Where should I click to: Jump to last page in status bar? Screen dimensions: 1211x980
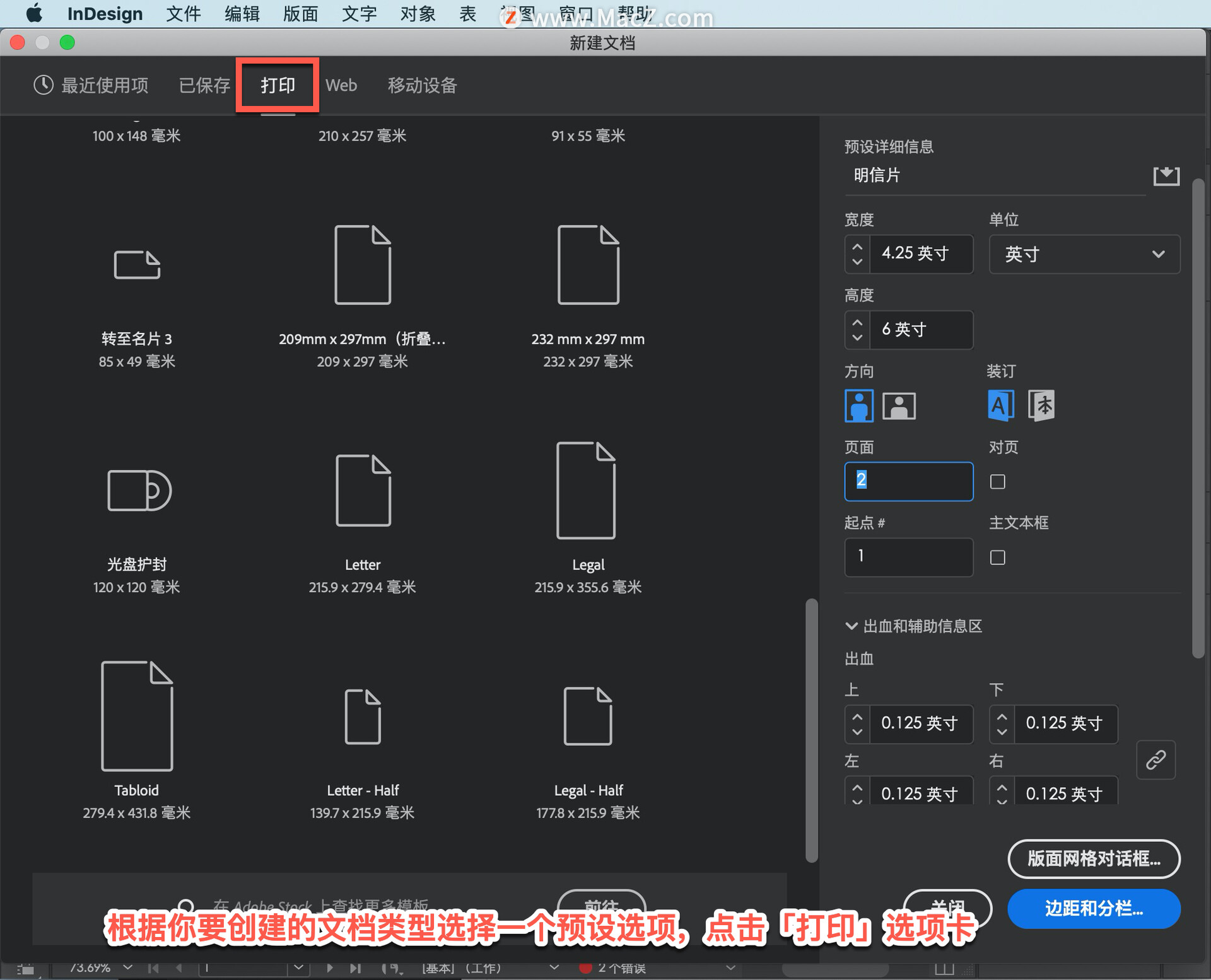(x=355, y=968)
